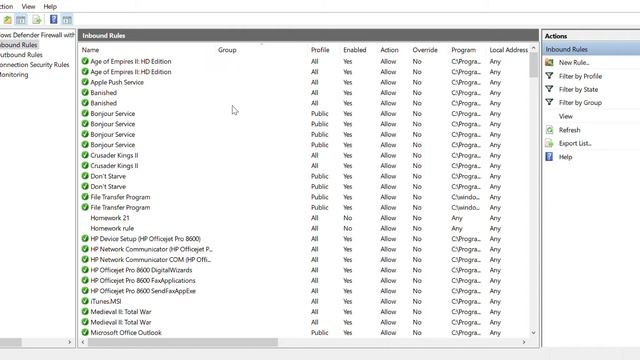Image resolution: width=640 pixels, height=360 pixels.
Task: Click green check icon for HP Officejet SendFaxAppExe
Action: [85, 291]
